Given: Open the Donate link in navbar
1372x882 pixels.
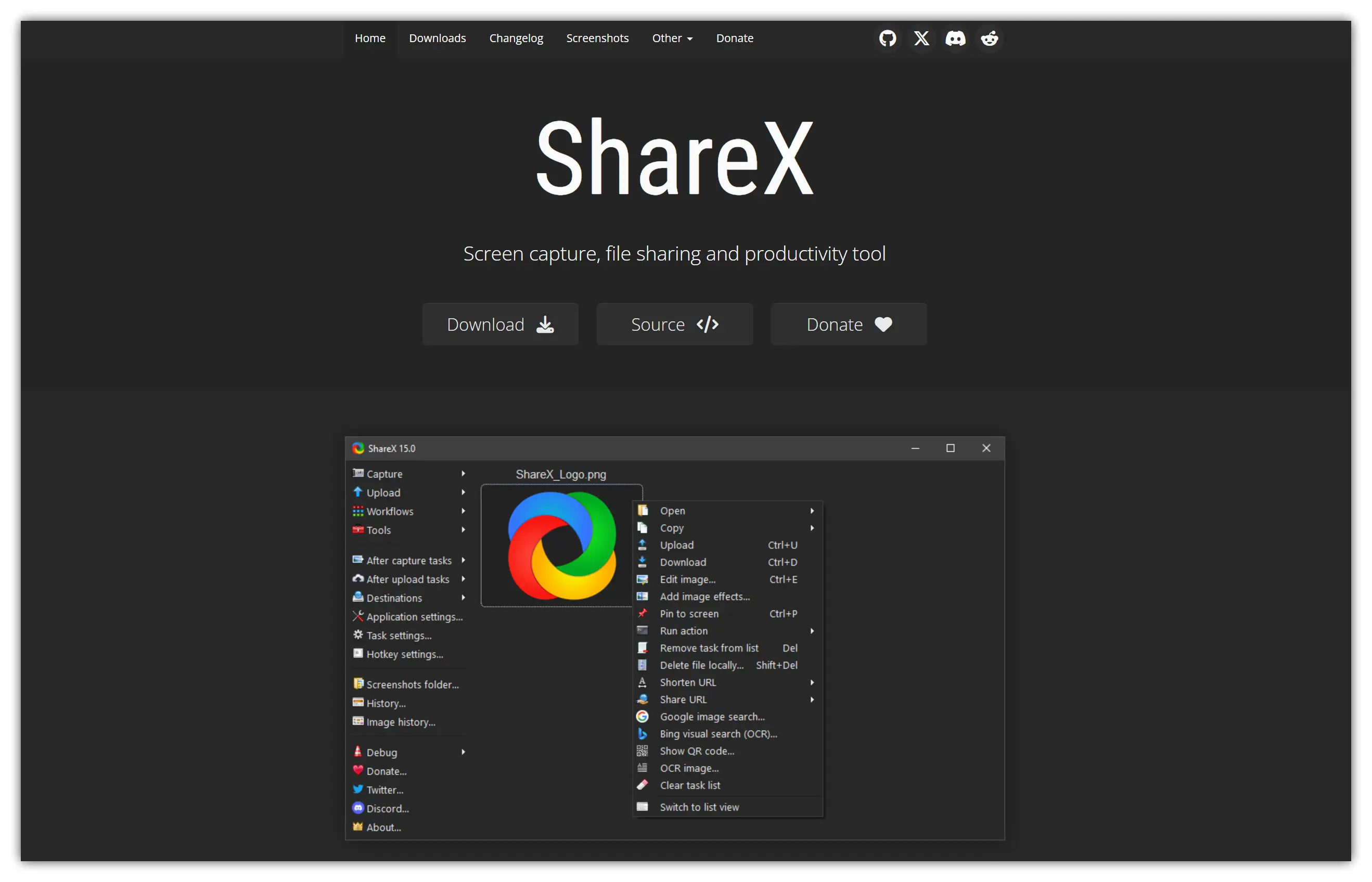Looking at the screenshot, I should point(735,38).
